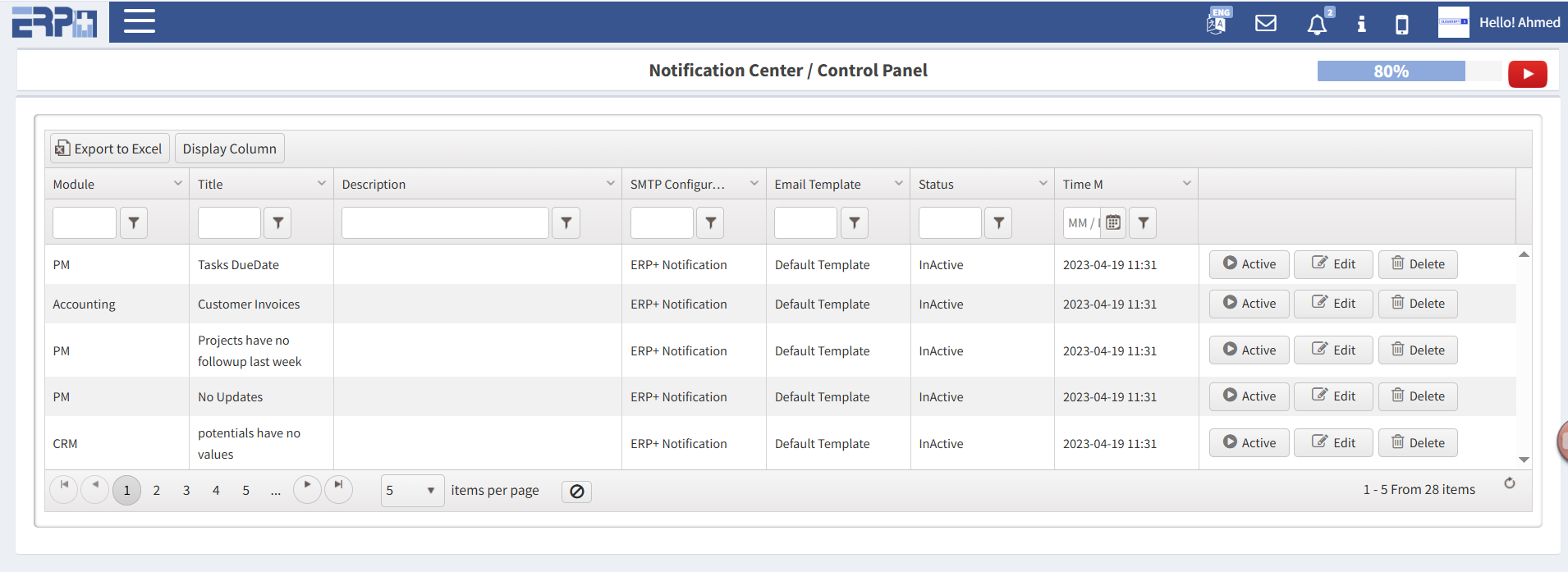This screenshot has width=1568, height=572.
Task: Export the table to Excel
Action: (x=110, y=149)
